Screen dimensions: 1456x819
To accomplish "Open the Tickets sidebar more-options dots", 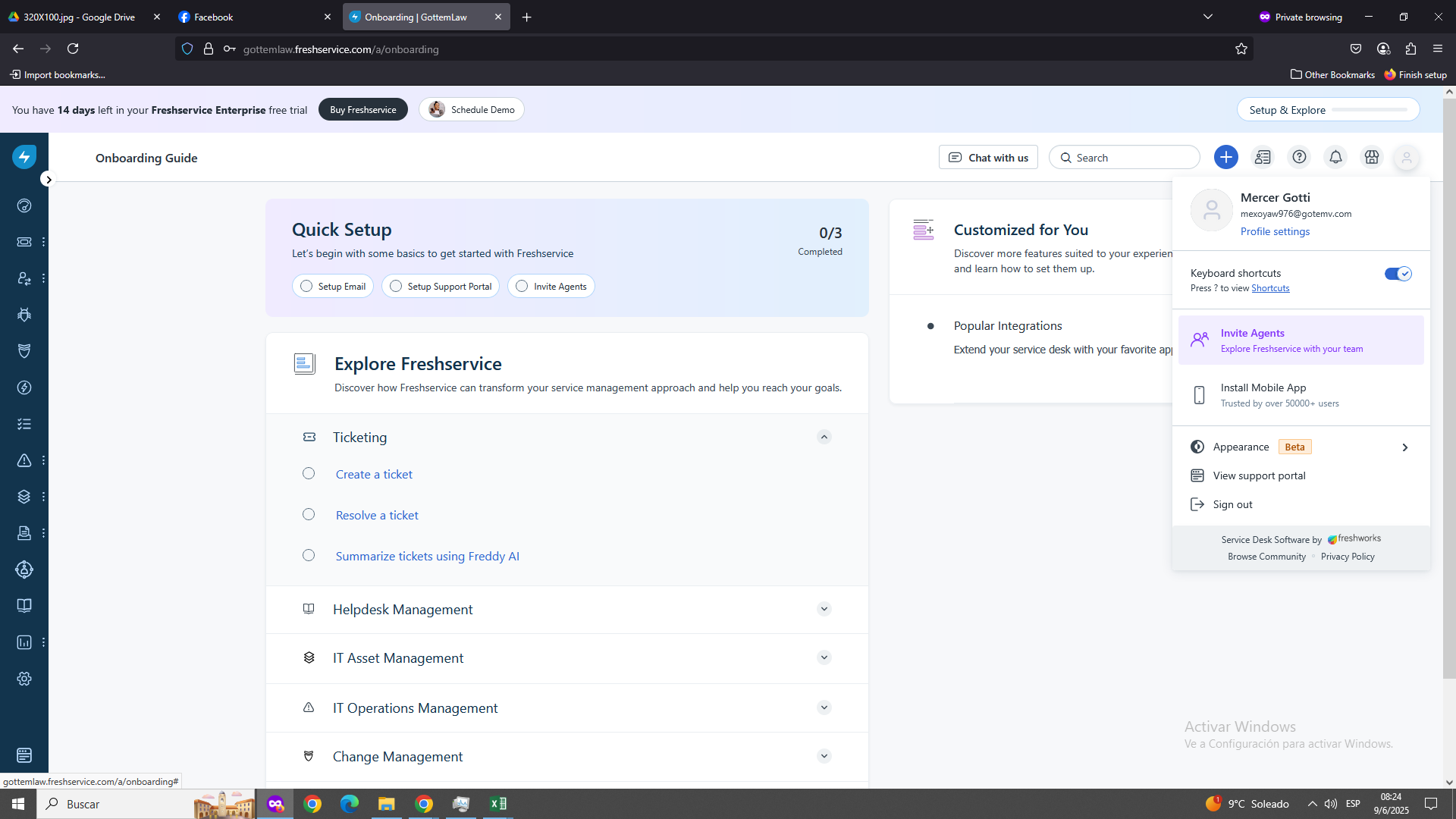I will [43, 242].
